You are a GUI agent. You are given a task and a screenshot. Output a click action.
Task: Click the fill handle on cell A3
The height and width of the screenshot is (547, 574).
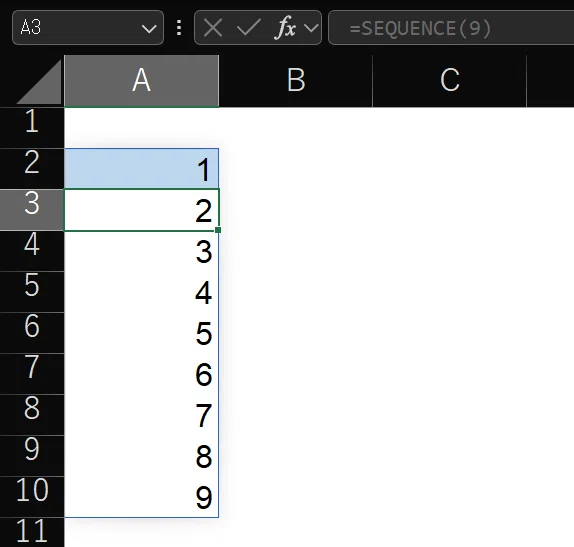(218, 230)
